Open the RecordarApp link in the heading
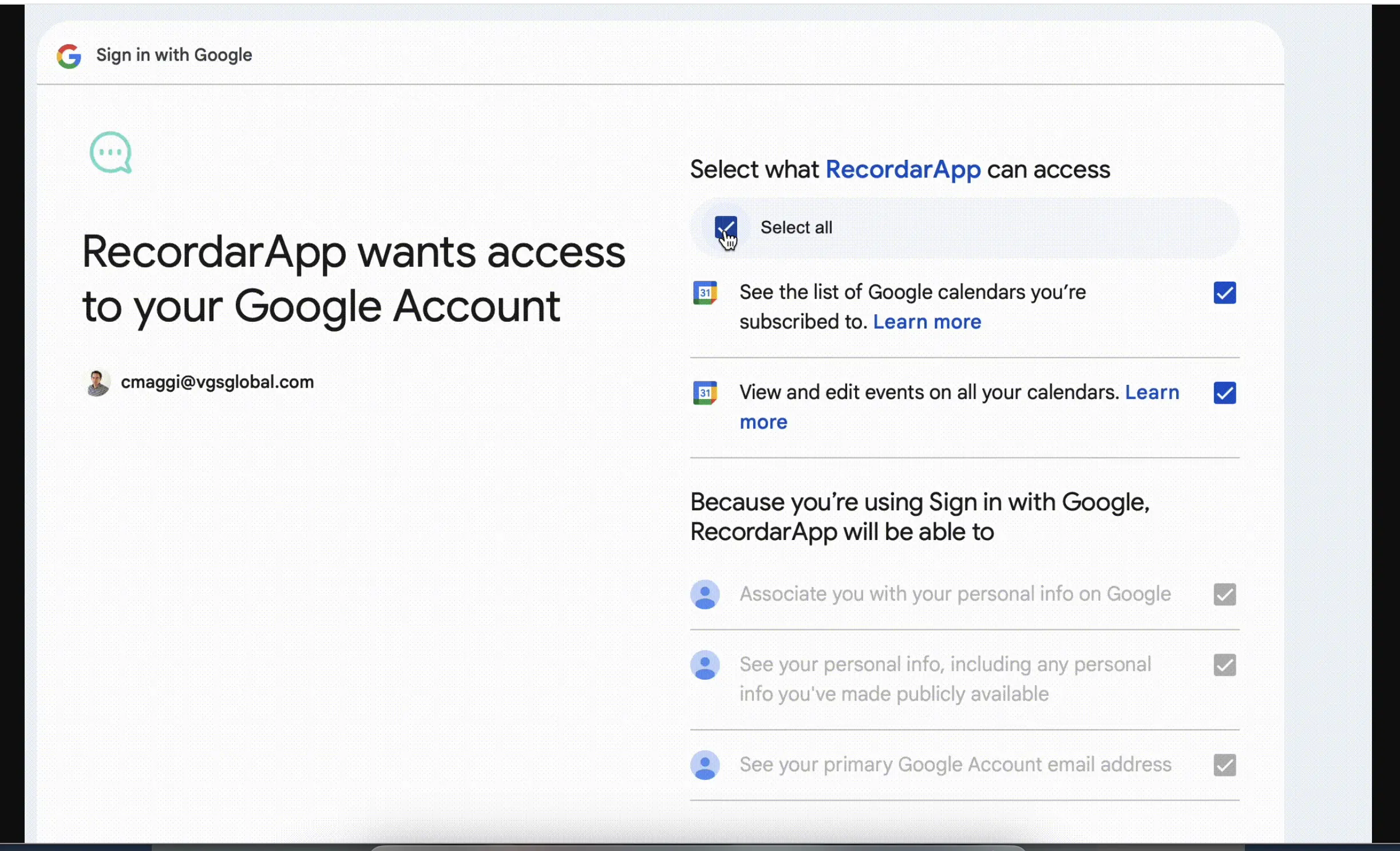Image resolution: width=1400 pixels, height=851 pixels. (x=903, y=170)
